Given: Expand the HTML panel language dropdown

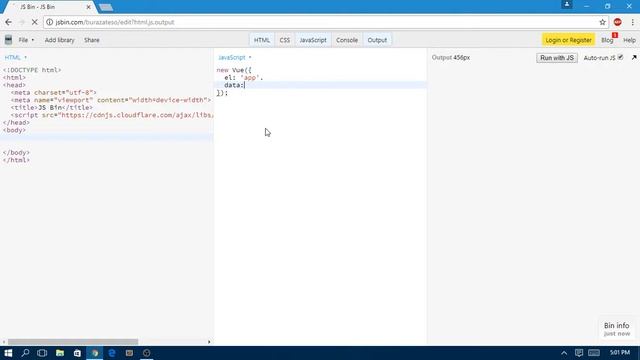Looking at the screenshot, I should 16,58.
